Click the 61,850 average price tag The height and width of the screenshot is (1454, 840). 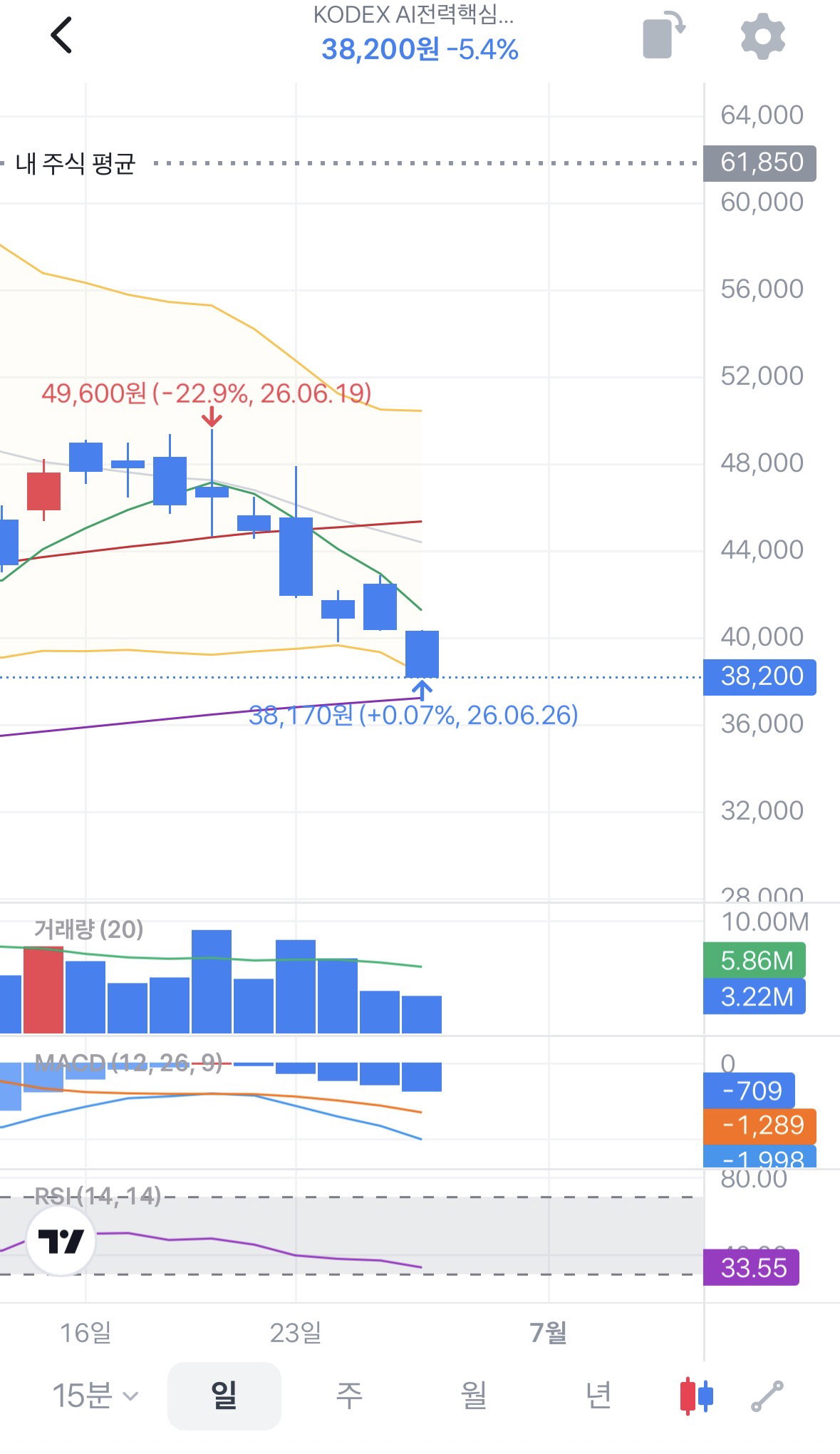(759, 163)
